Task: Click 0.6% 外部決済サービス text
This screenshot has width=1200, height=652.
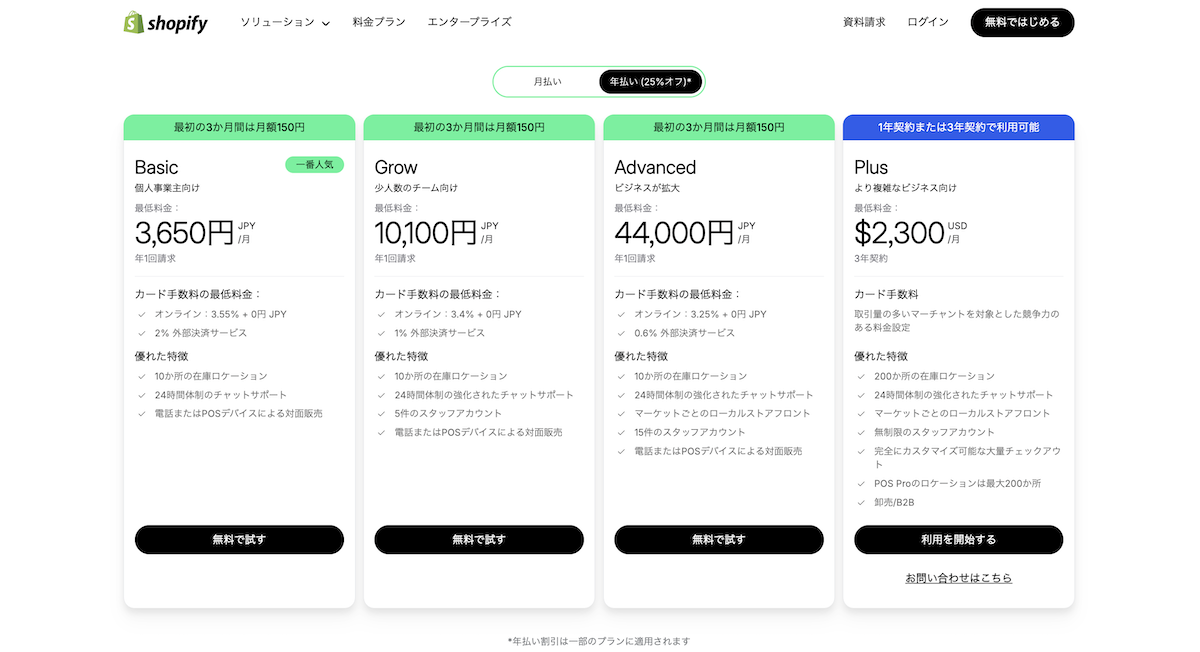Action: (x=685, y=333)
